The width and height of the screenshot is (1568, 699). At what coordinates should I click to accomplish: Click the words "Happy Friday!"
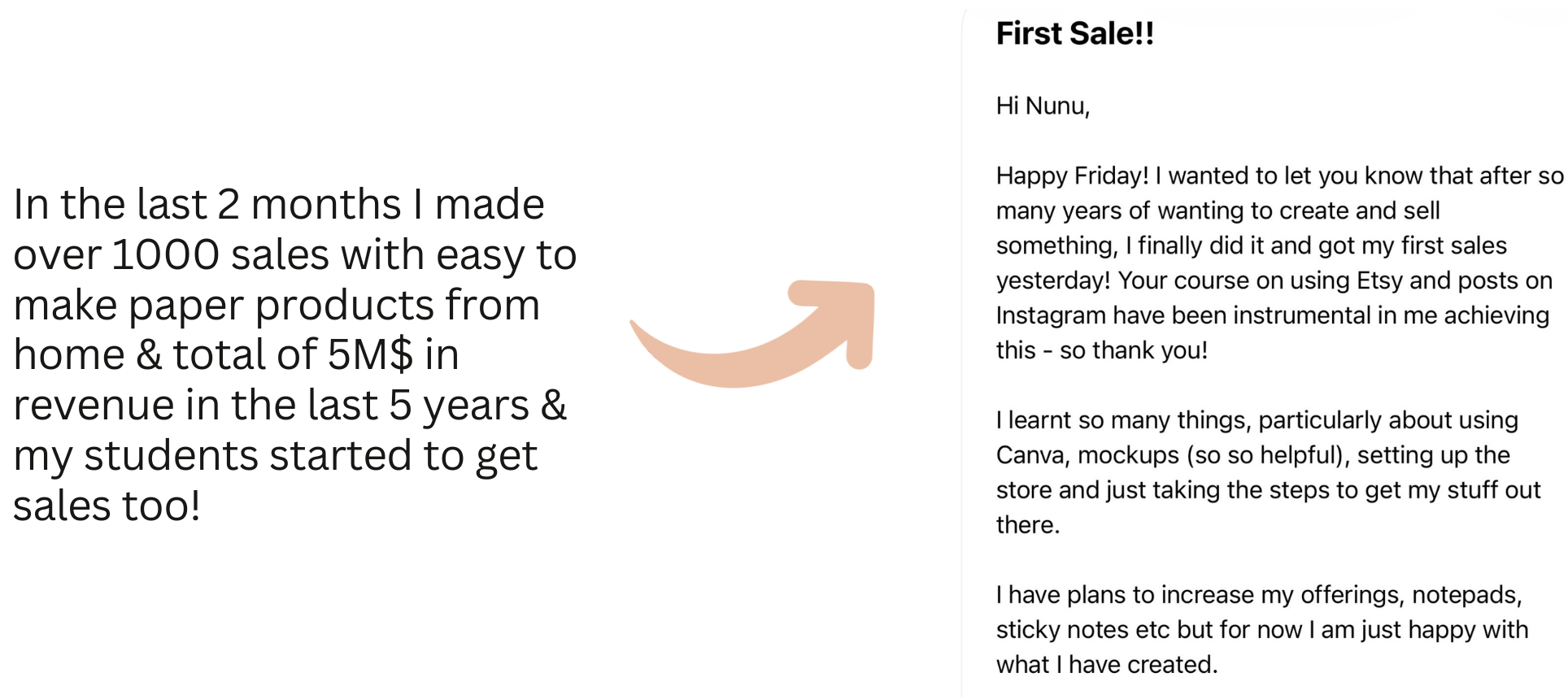[1072, 176]
